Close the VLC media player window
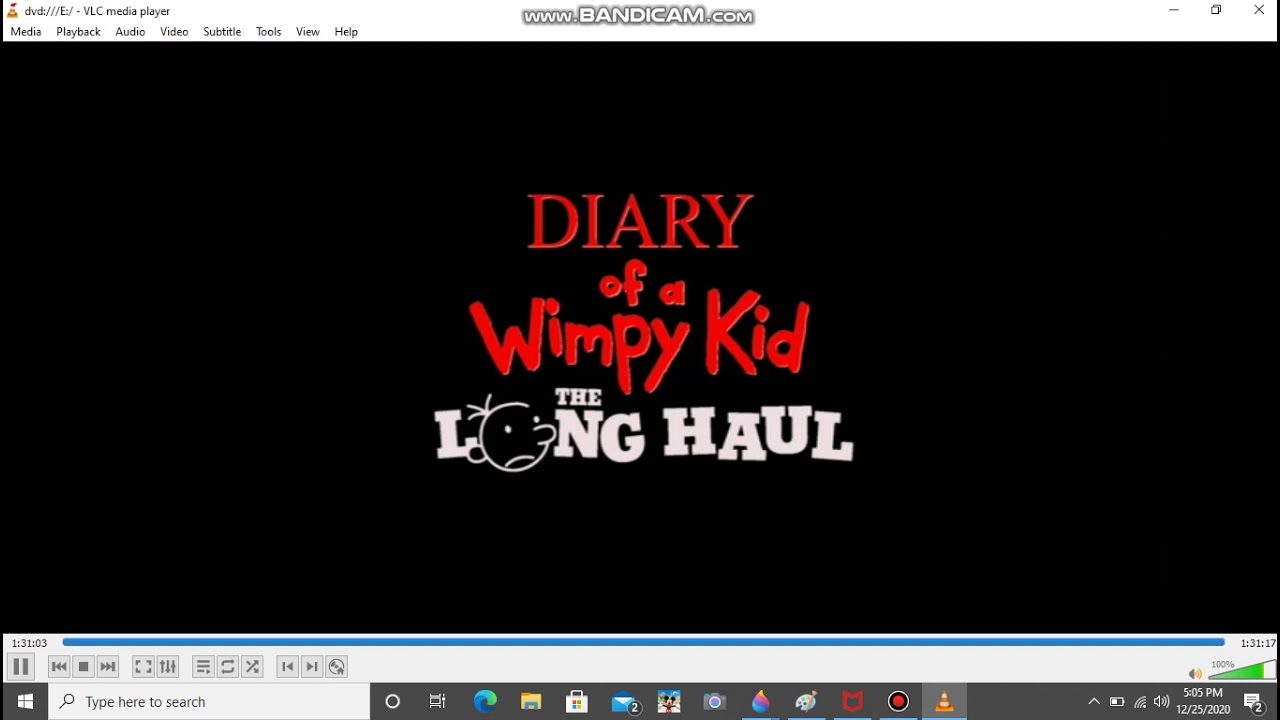1280x720 pixels. tap(1259, 10)
